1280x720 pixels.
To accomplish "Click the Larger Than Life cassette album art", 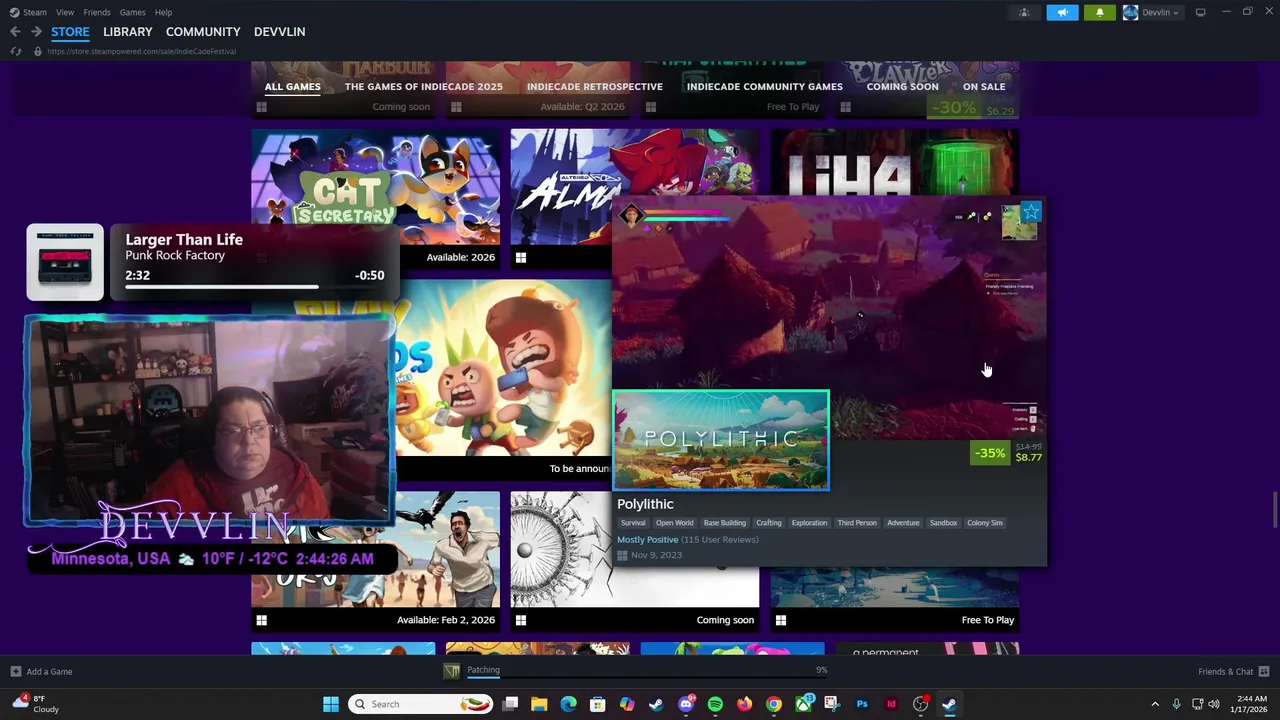I will pyautogui.click(x=65, y=262).
